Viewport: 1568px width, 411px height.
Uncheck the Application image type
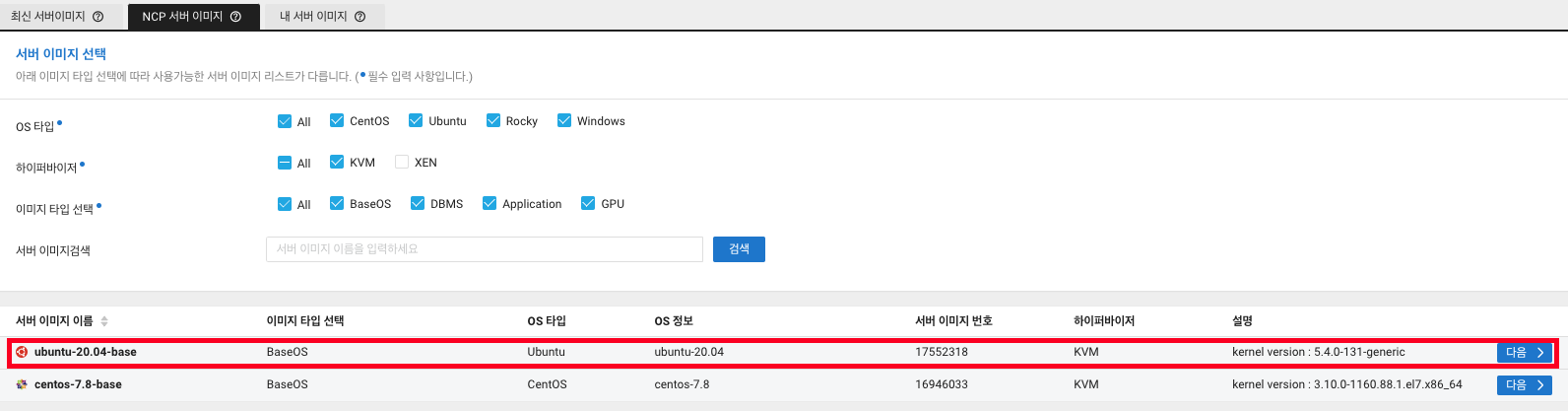click(490, 203)
